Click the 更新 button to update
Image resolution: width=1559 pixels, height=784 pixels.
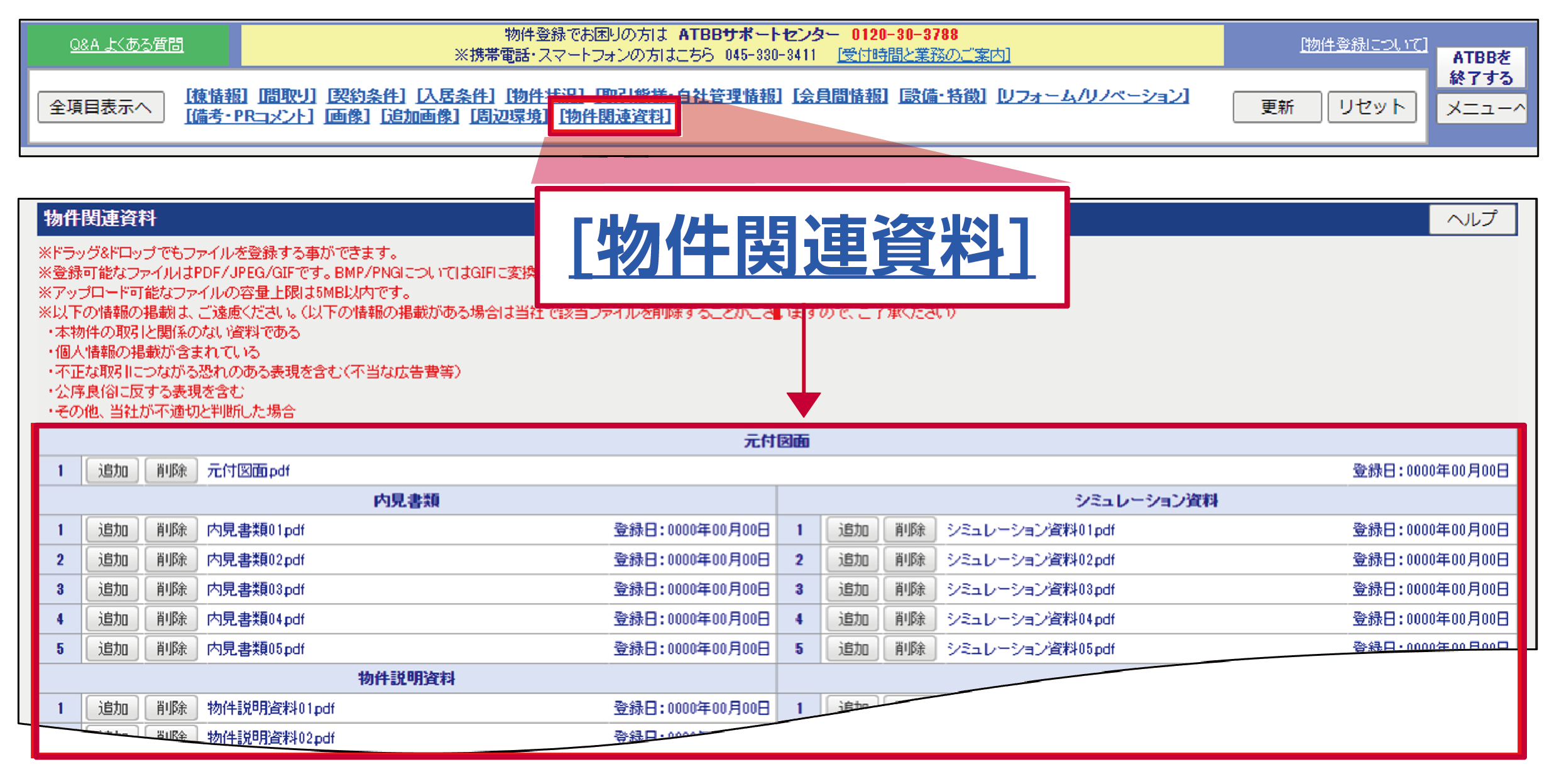pos(1276,107)
